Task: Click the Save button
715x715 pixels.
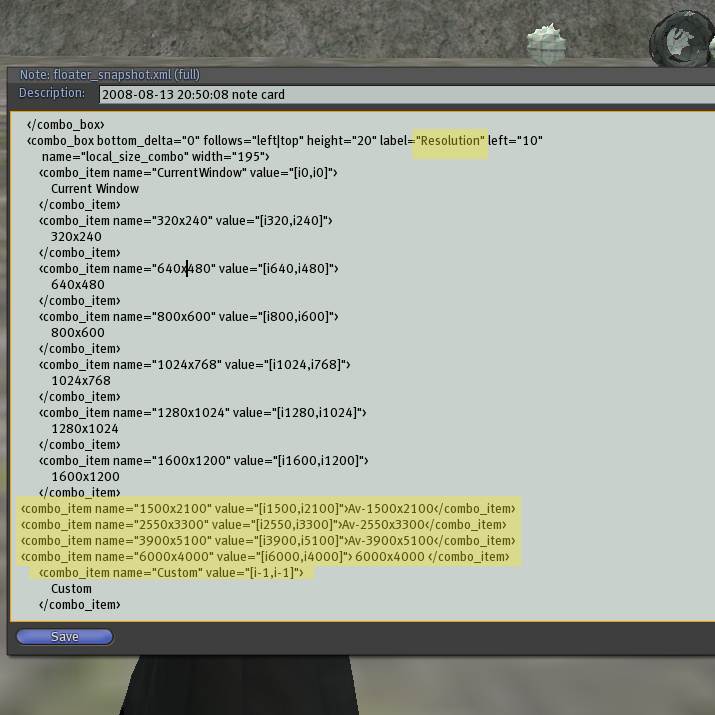Action: [x=64, y=636]
